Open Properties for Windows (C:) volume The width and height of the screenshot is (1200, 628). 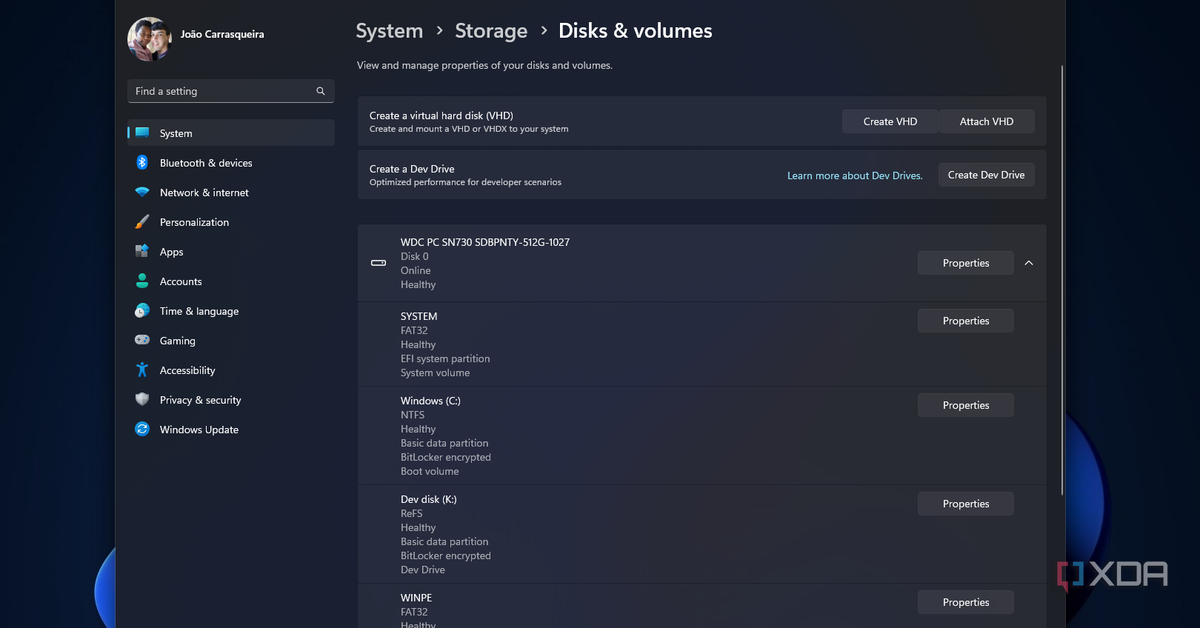(965, 405)
